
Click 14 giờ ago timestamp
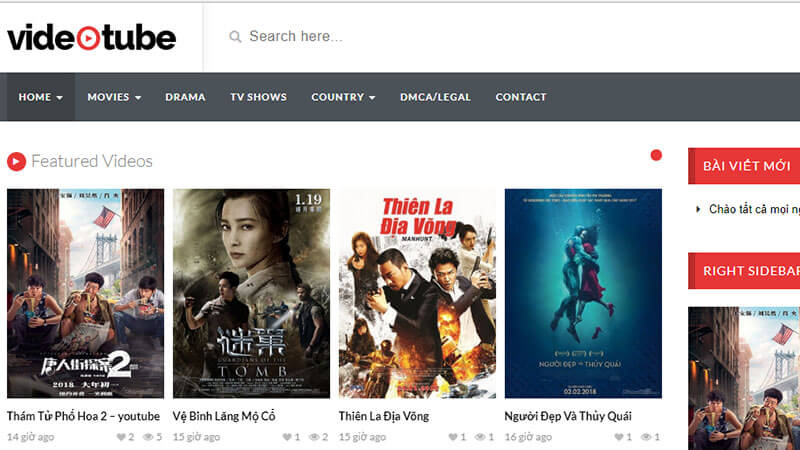pyautogui.click(x=31, y=437)
